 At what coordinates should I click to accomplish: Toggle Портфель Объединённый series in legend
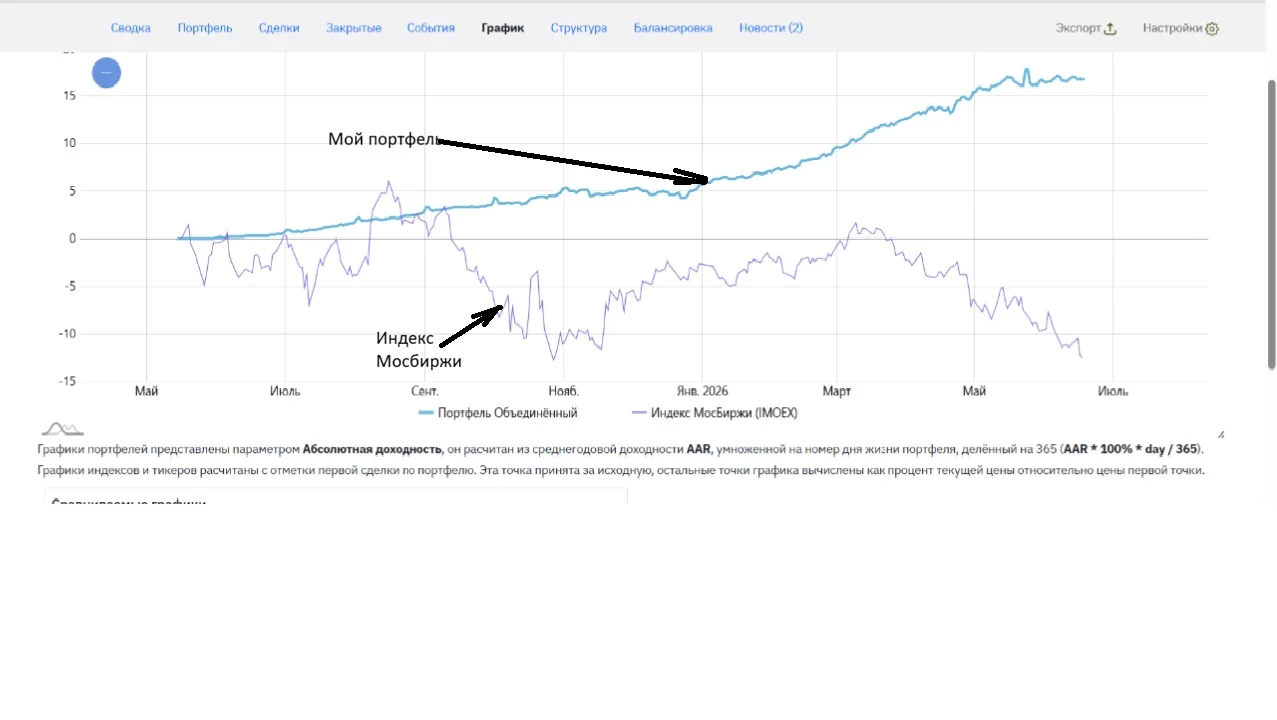pos(497,412)
